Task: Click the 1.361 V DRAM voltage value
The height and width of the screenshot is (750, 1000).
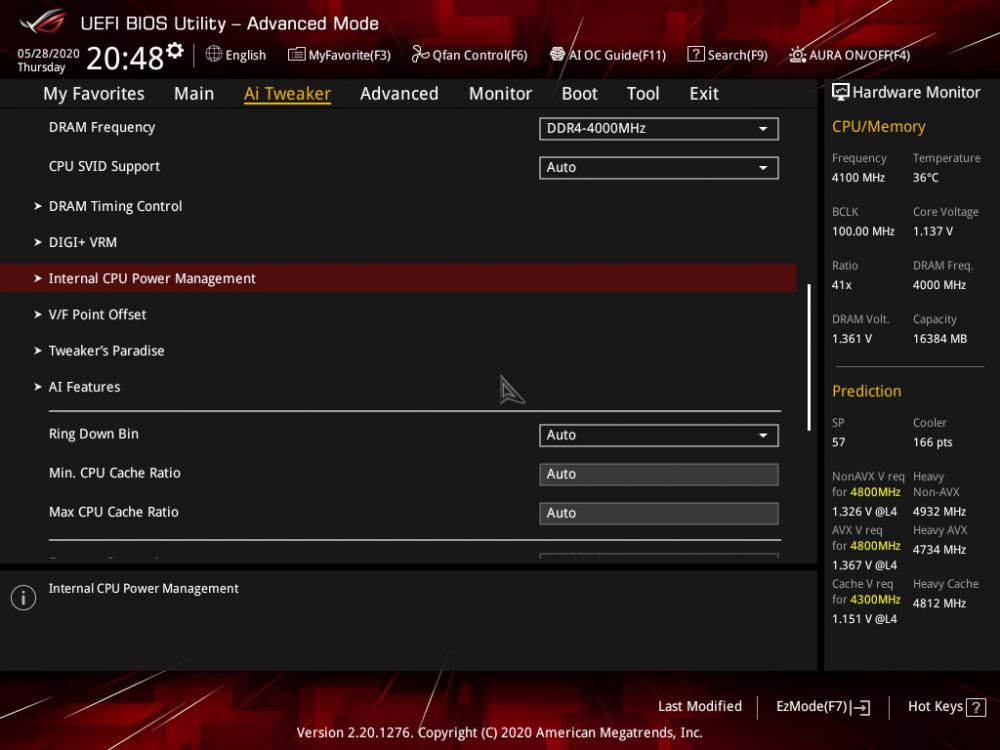Action: (851, 339)
